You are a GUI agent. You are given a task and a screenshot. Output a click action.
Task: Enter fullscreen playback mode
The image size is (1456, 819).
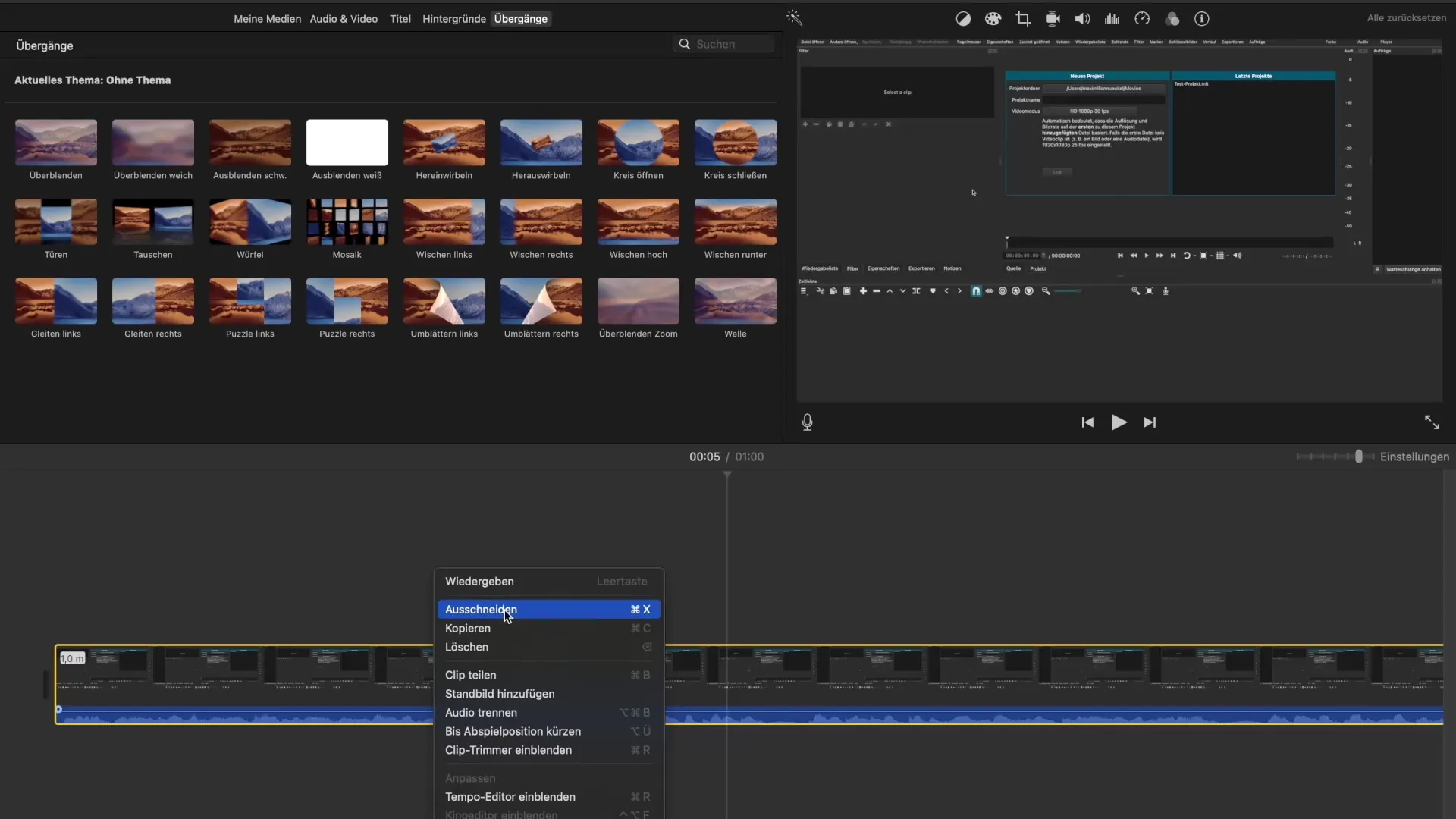(x=1432, y=422)
